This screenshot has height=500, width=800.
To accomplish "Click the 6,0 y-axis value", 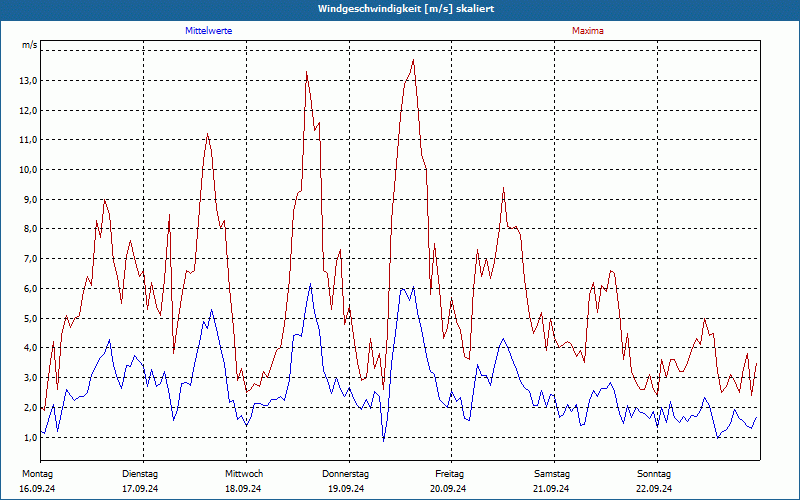I will (31, 289).
